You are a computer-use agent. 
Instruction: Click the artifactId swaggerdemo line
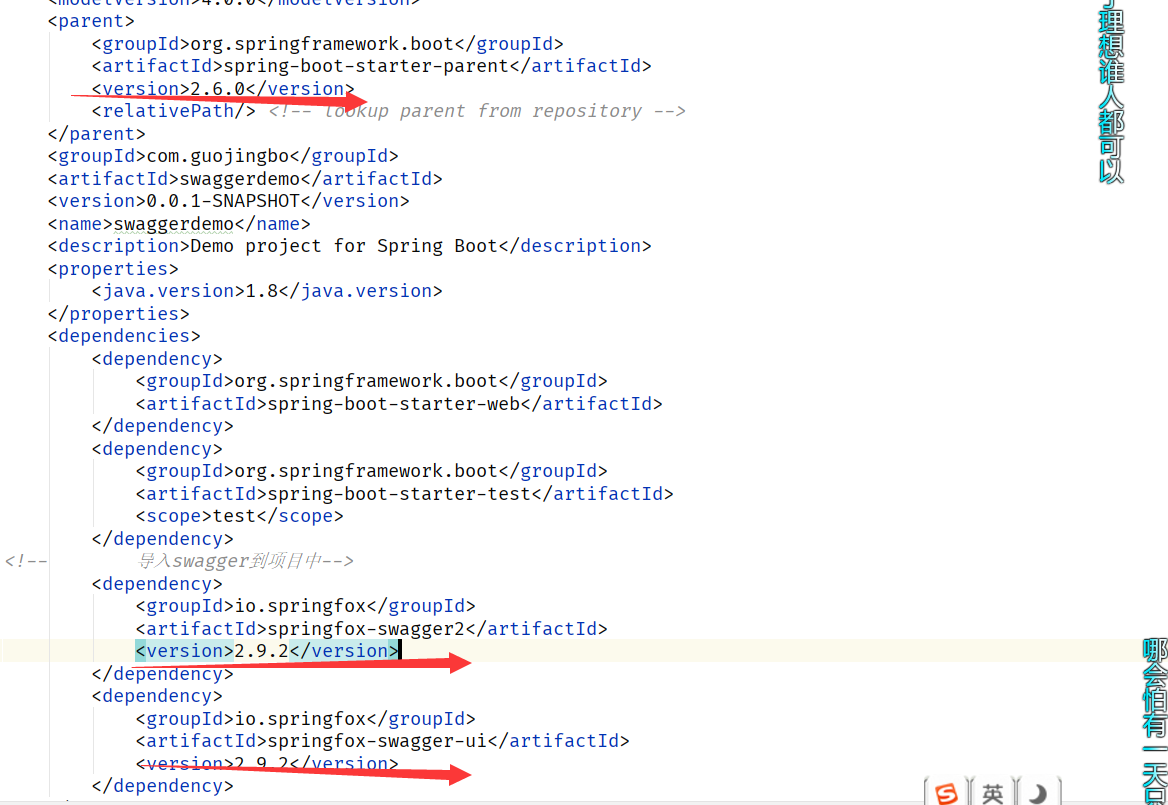tap(245, 179)
